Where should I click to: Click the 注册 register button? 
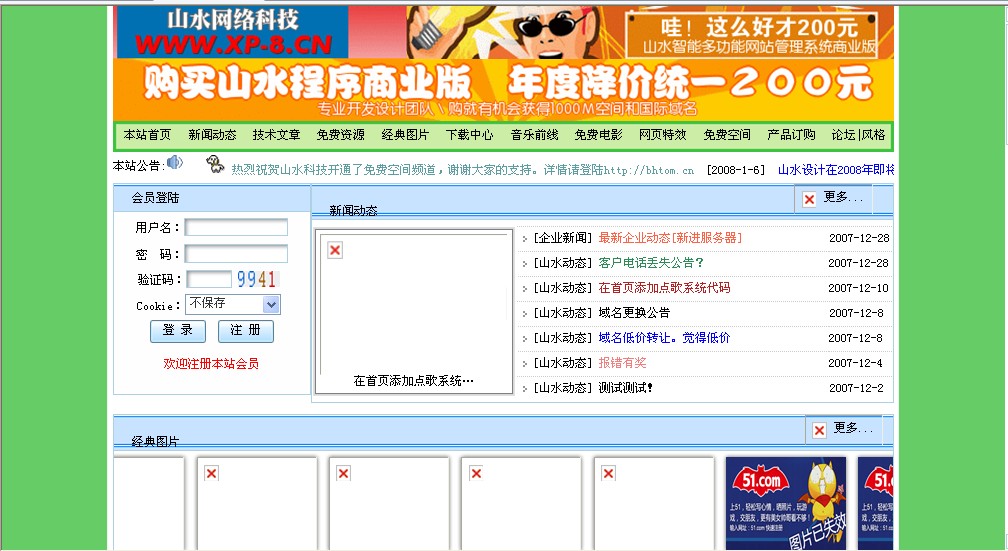tap(246, 330)
